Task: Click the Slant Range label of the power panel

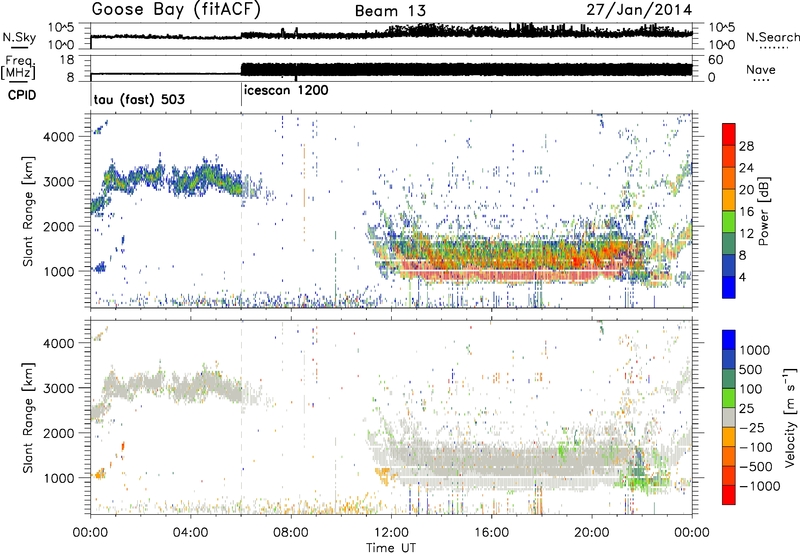Action: tap(29, 211)
